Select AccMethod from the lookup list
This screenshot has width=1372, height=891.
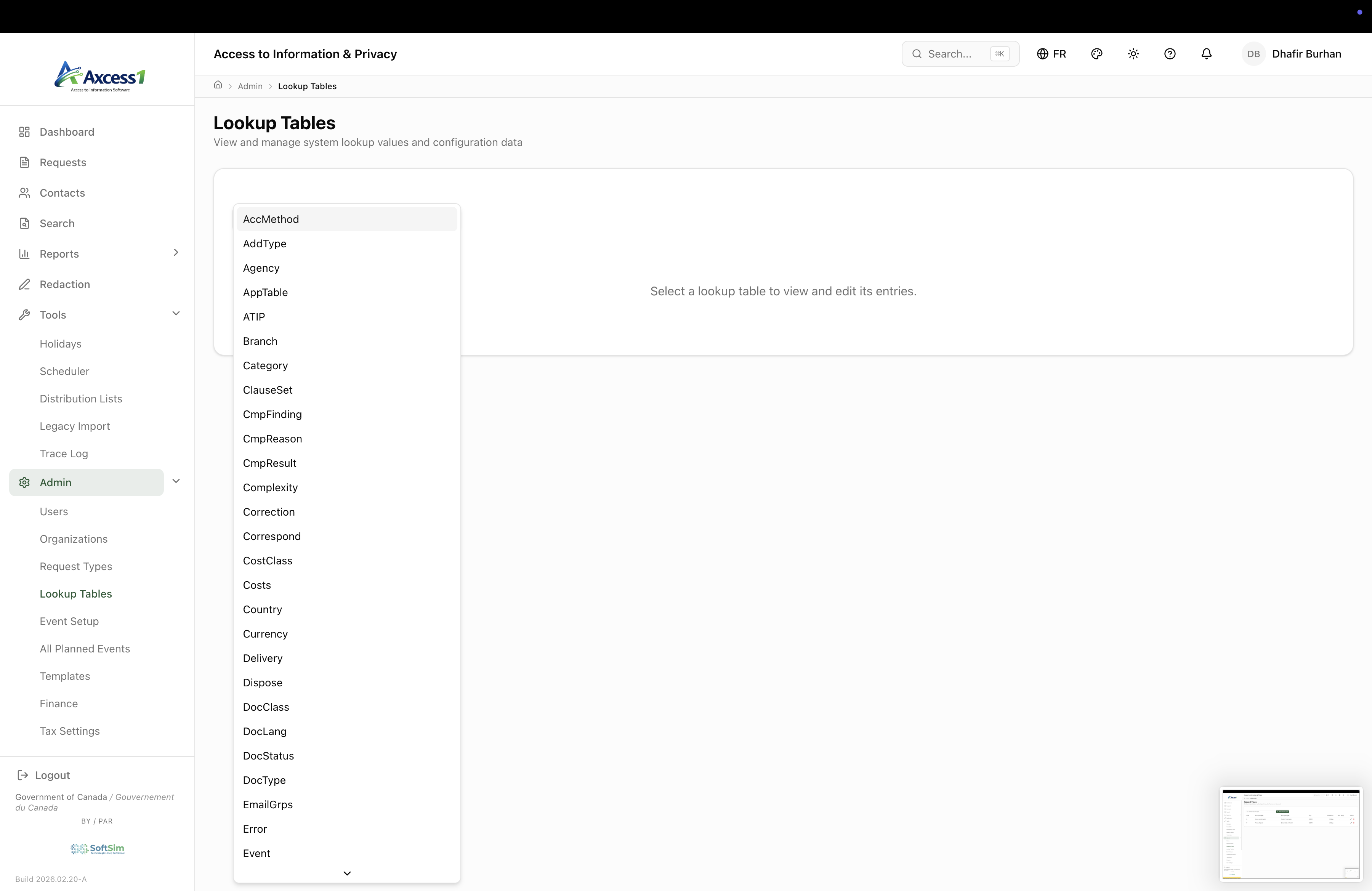pyautogui.click(x=271, y=219)
